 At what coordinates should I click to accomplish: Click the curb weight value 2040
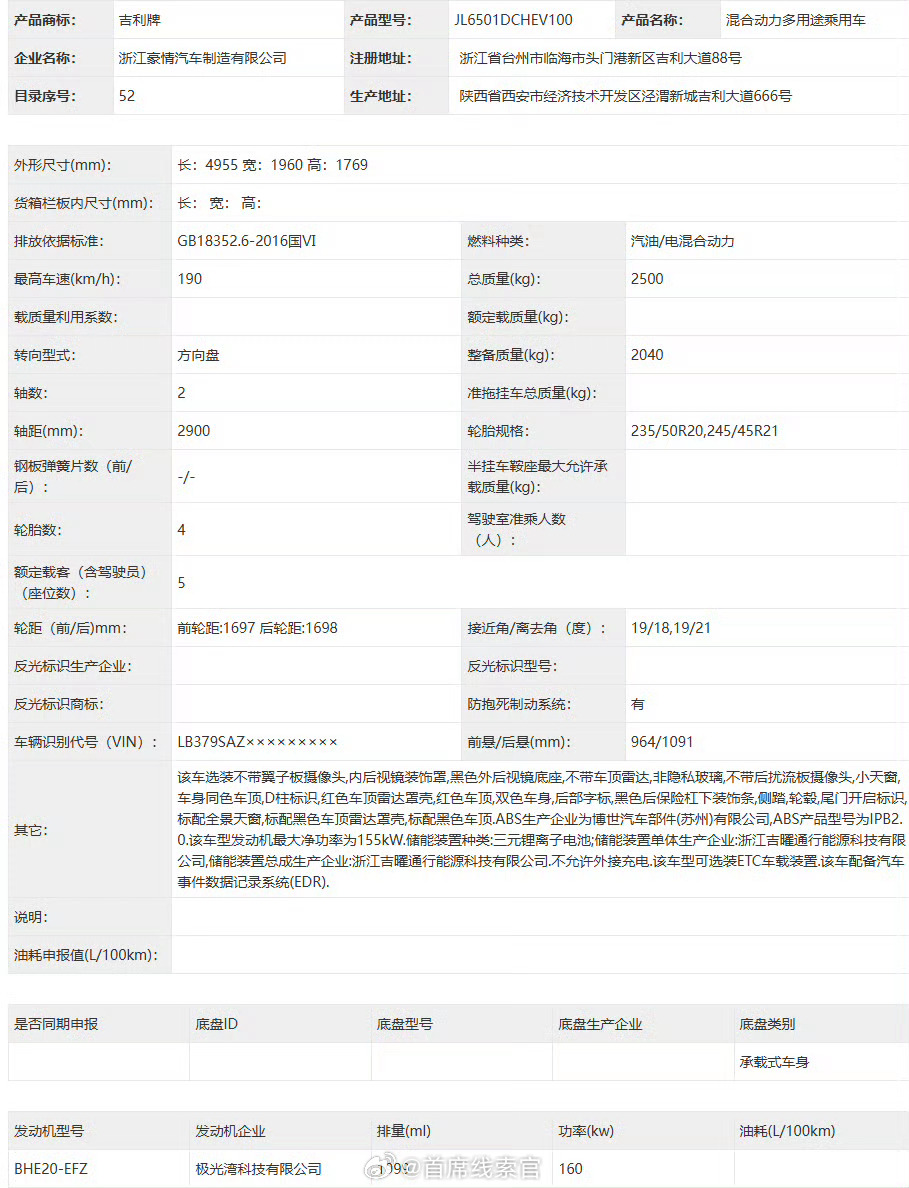tap(647, 355)
